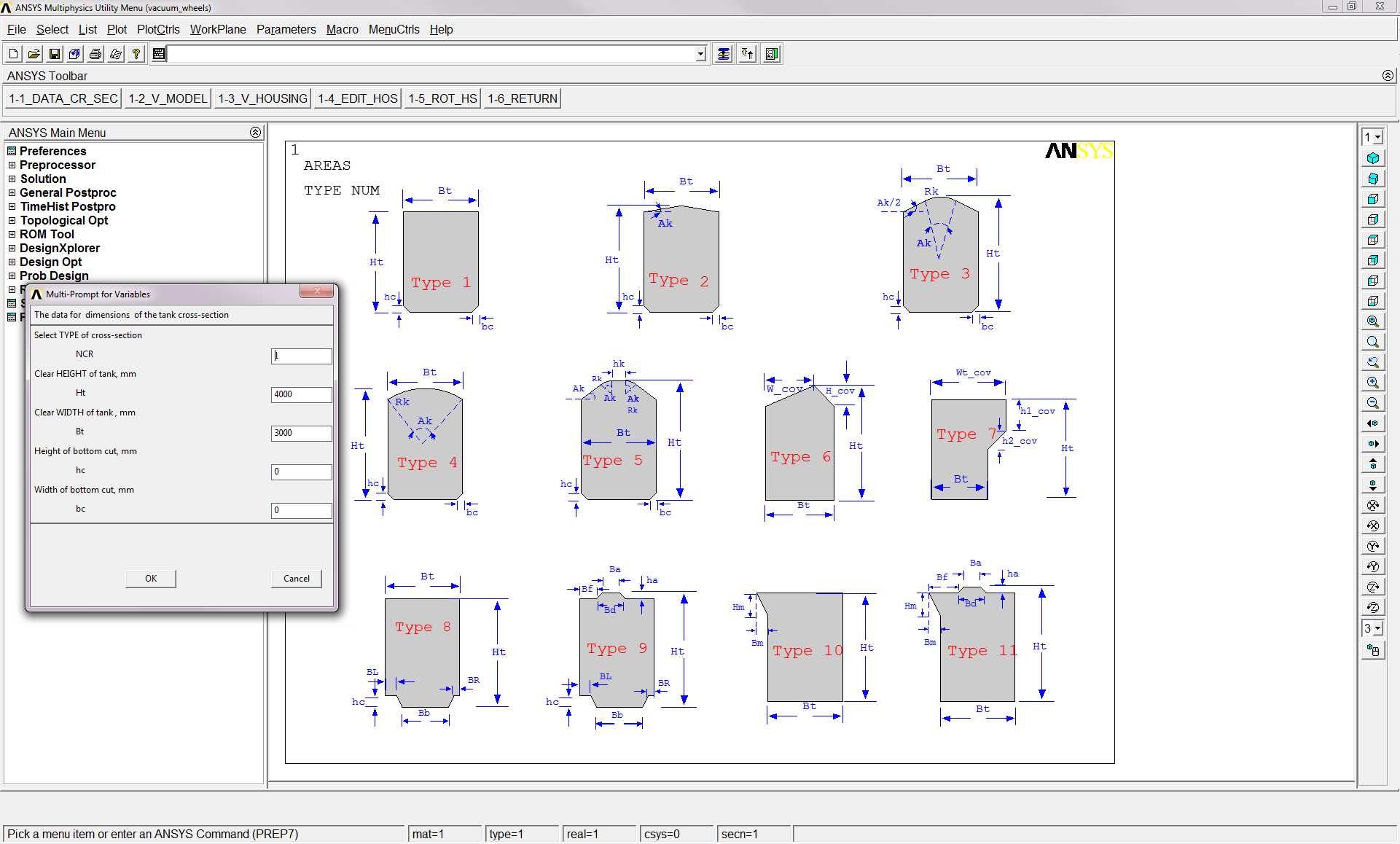Open the Select menu
The image size is (1400, 844).
click(52, 30)
